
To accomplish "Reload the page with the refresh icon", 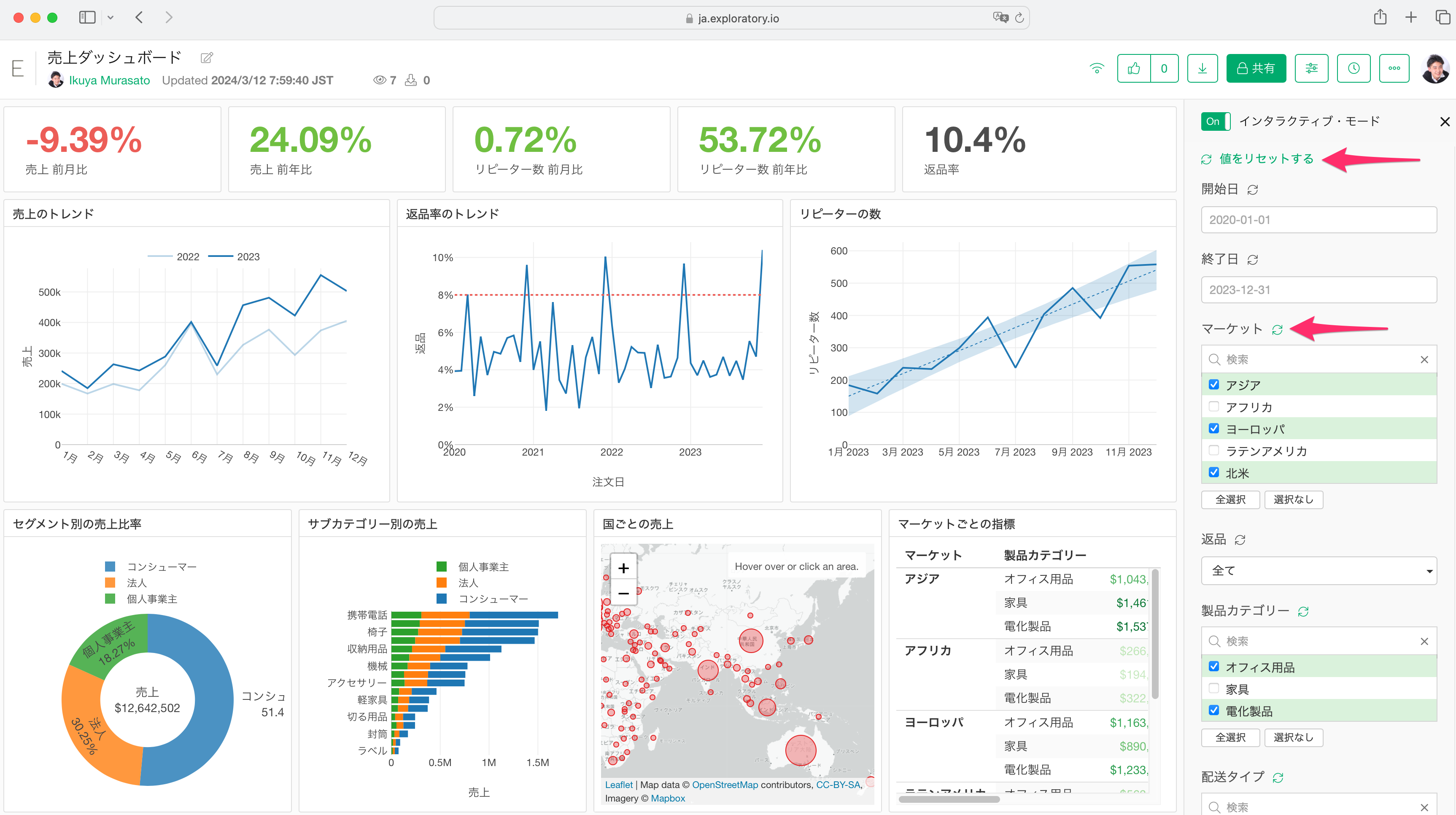I will pyautogui.click(x=1019, y=18).
